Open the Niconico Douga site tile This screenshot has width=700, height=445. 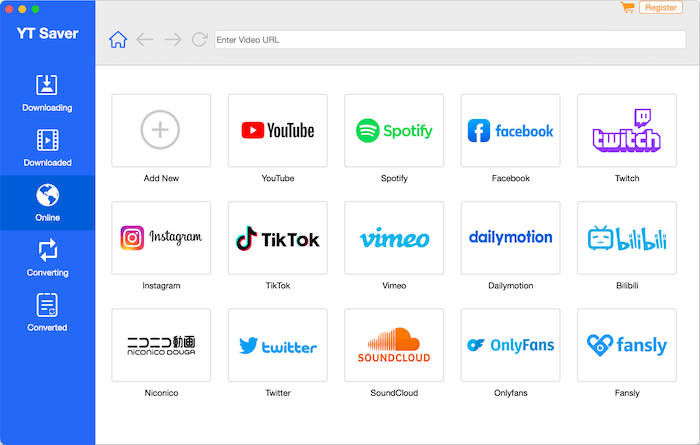point(161,345)
